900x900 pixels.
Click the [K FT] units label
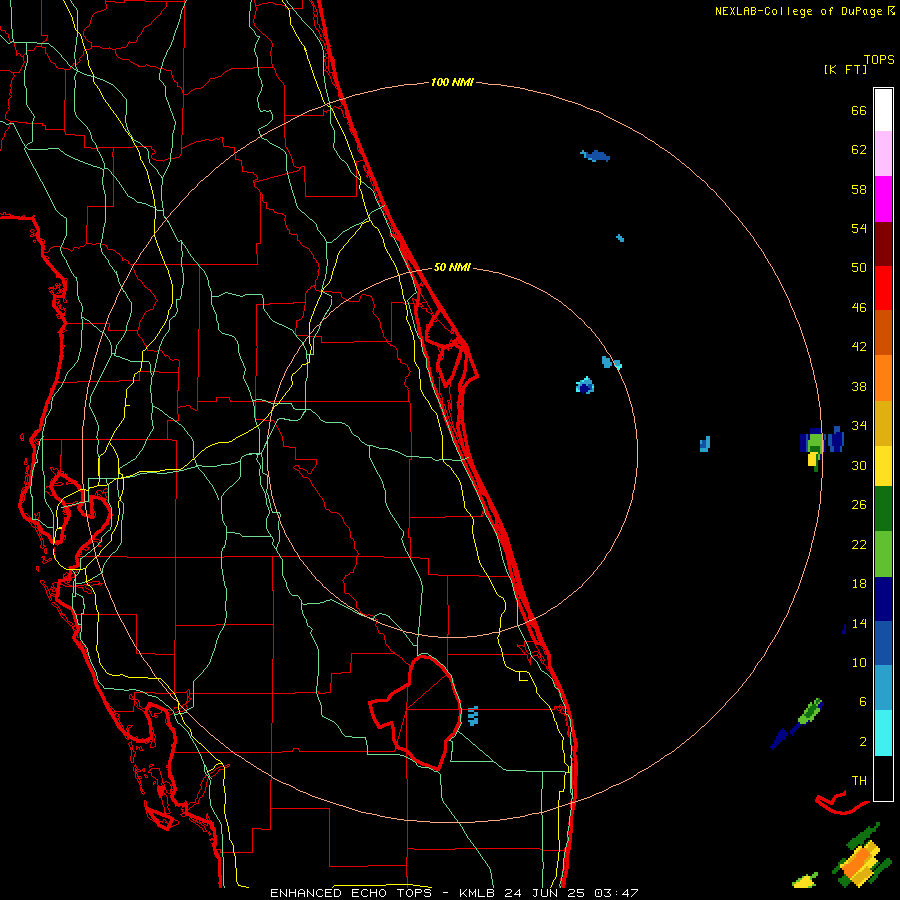(x=845, y=69)
